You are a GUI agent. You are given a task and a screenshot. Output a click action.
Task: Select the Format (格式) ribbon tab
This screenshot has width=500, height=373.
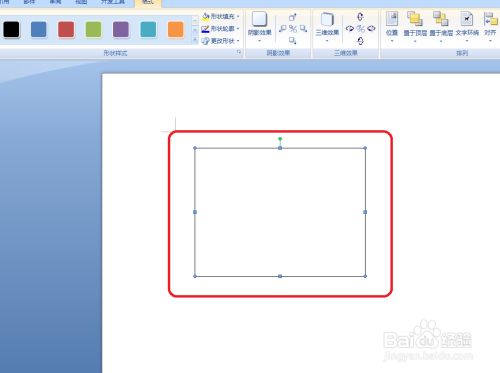point(148,2)
